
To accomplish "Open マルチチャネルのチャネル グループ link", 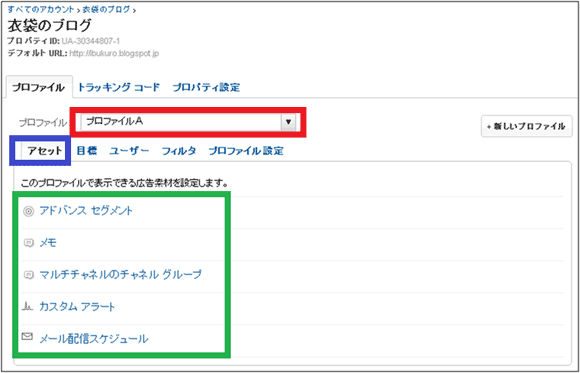I will coord(121,275).
